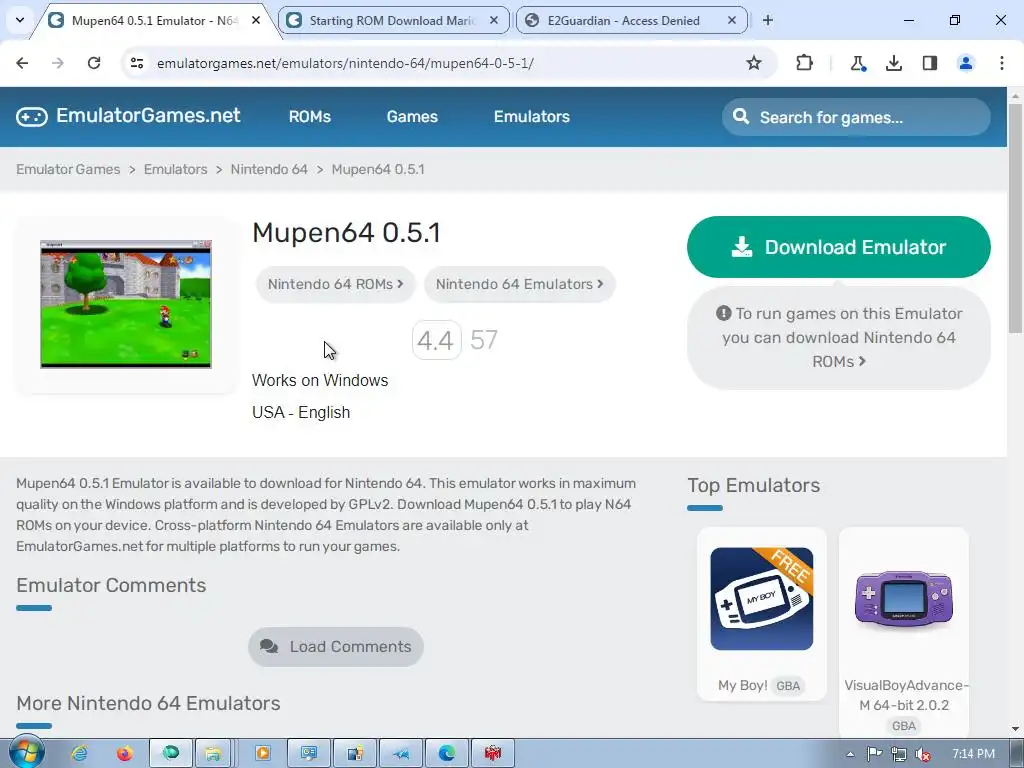Click the Search for games field
The image size is (1024, 768).
pyautogui.click(x=856, y=117)
